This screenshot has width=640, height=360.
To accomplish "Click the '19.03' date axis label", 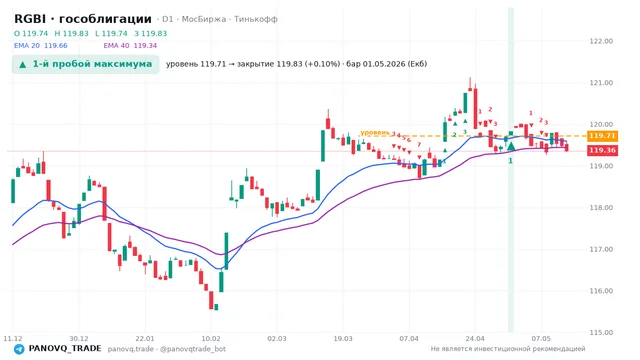I will tap(343, 339).
